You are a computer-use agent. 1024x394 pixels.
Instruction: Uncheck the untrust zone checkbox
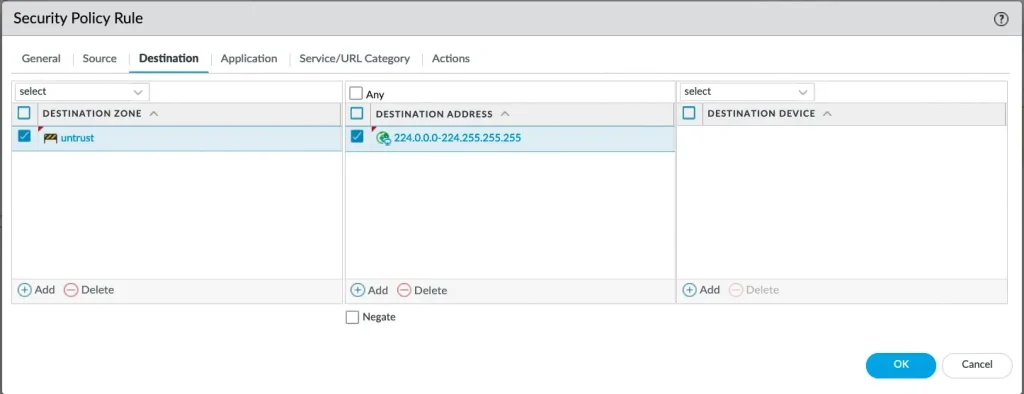[x=24, y=137]
